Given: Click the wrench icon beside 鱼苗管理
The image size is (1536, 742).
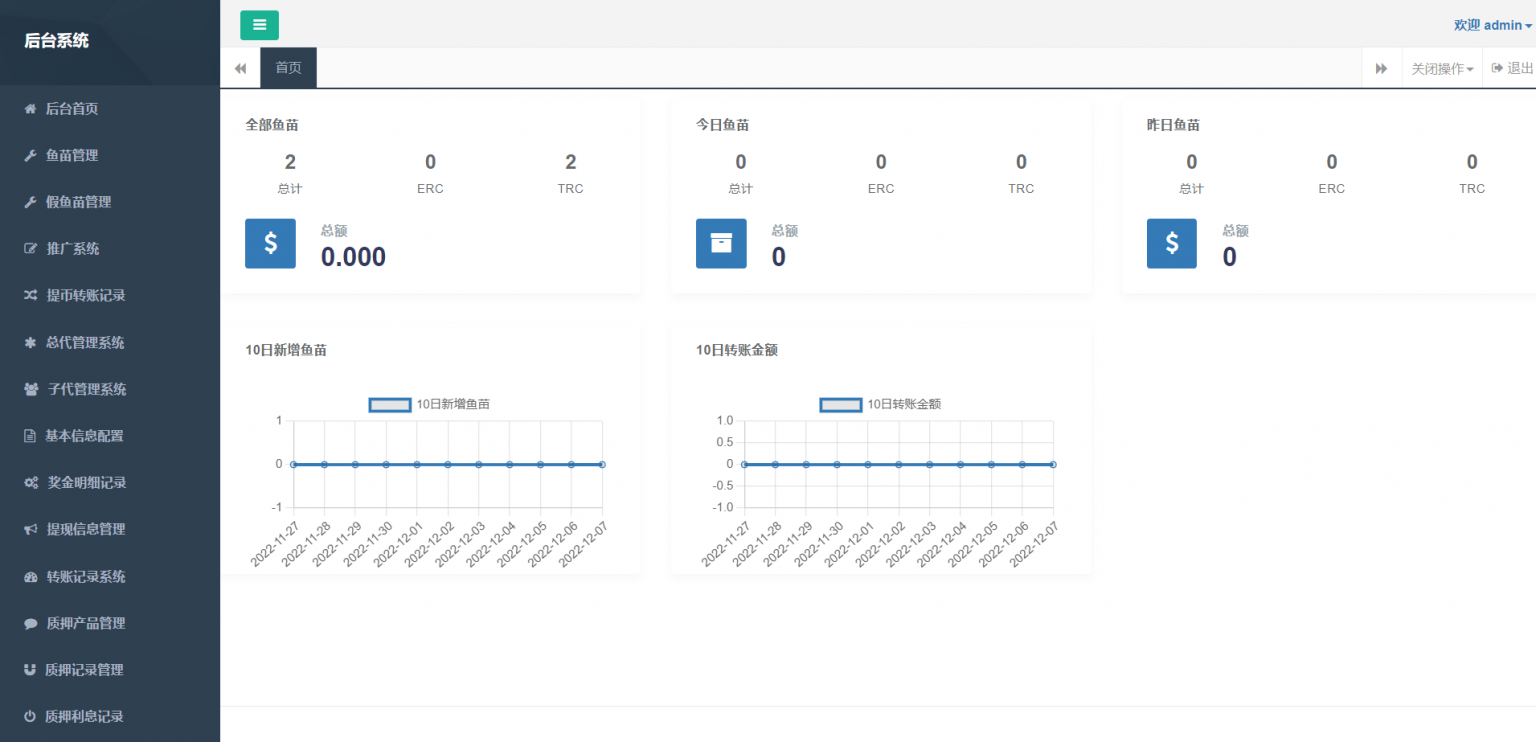Looking at the screenshot, I should [x=30, y=156].
